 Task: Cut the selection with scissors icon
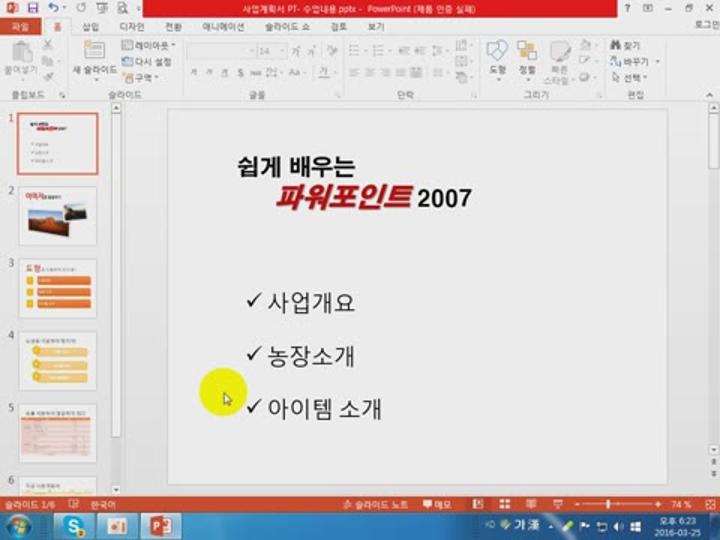point(47,45)
